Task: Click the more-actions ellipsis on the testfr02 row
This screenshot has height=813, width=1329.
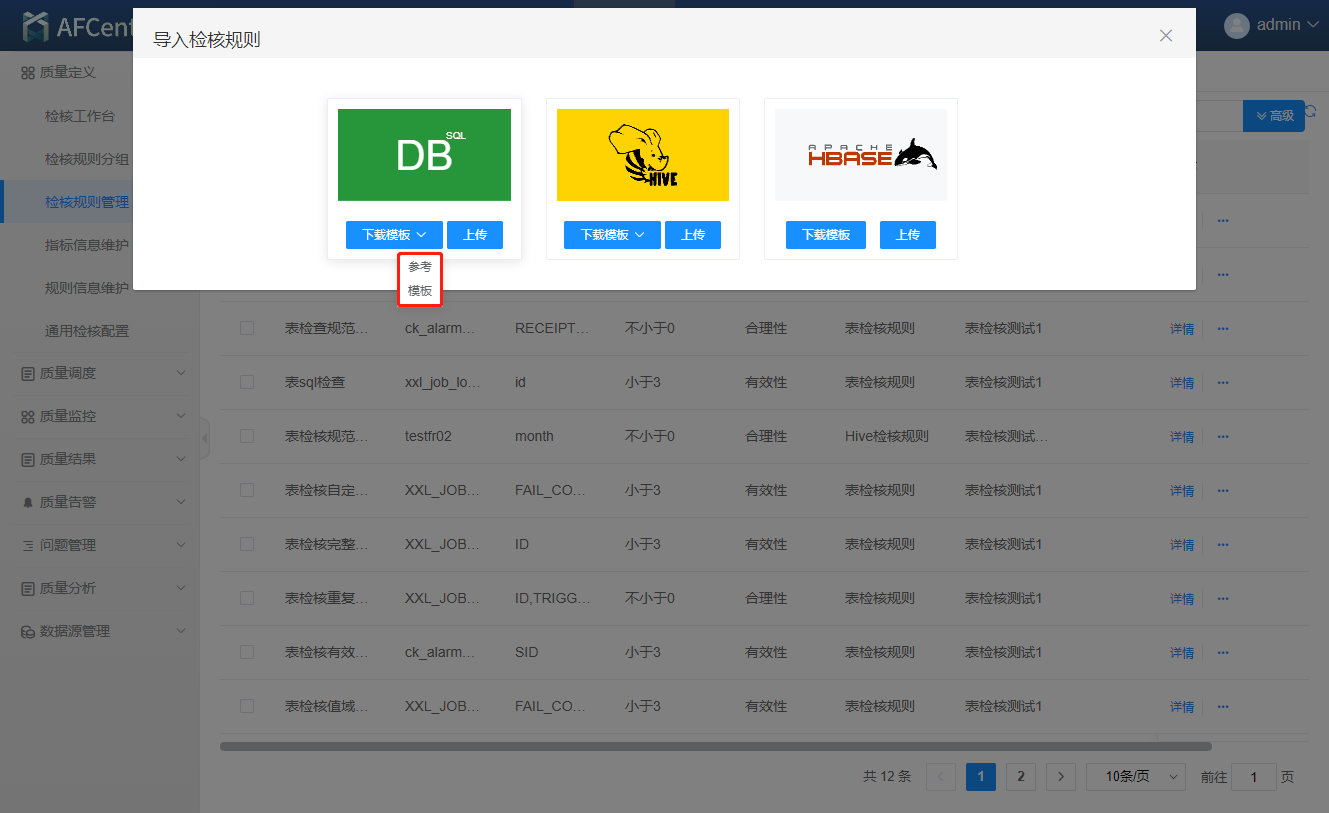Action: pos(1222,437)
